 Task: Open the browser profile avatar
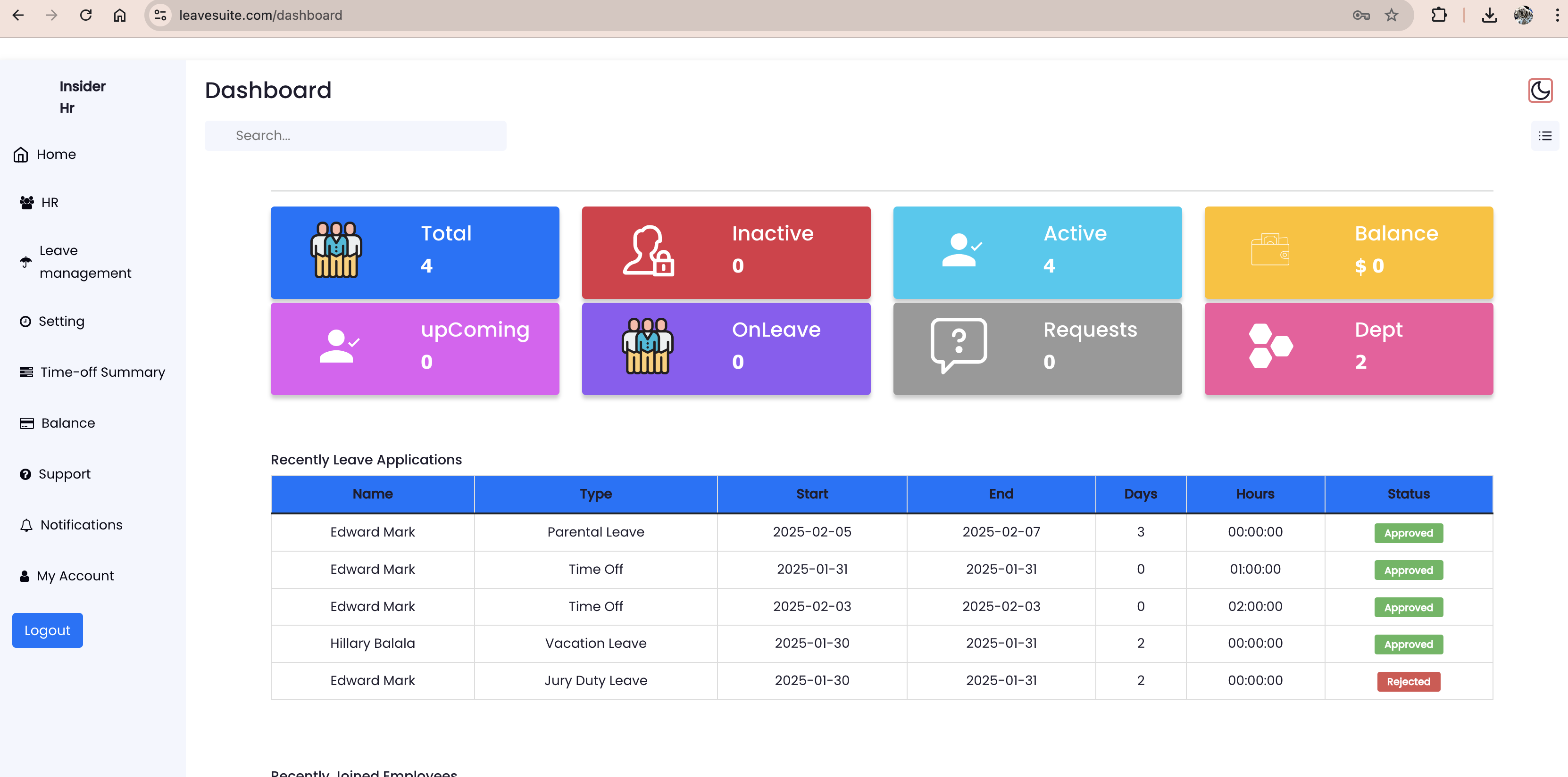(x=1523, y=15)
